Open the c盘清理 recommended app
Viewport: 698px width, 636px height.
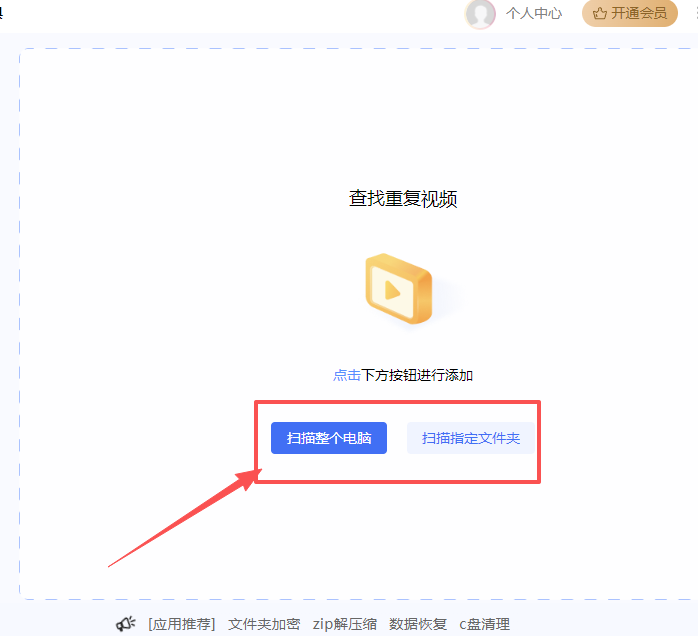484,624
